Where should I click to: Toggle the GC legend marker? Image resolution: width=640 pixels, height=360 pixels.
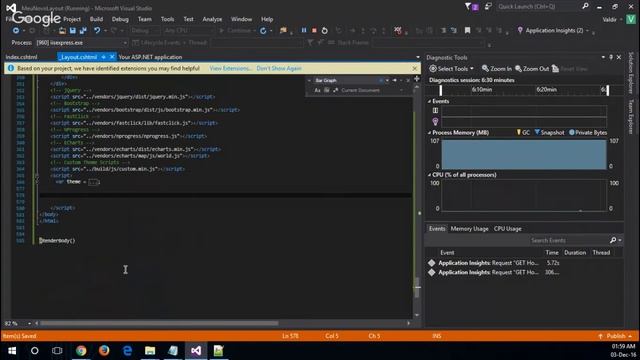tap(519, 132)
